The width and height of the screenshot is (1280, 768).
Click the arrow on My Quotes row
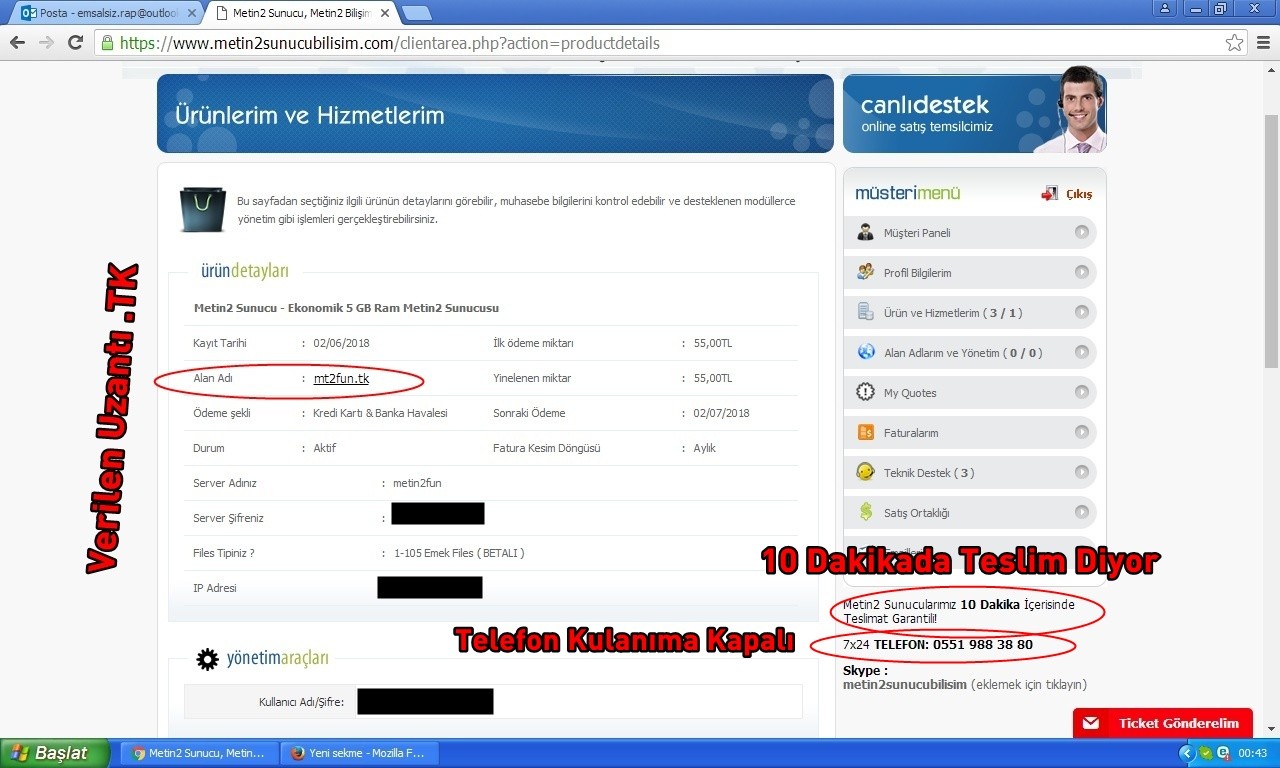coord(1081,392)
